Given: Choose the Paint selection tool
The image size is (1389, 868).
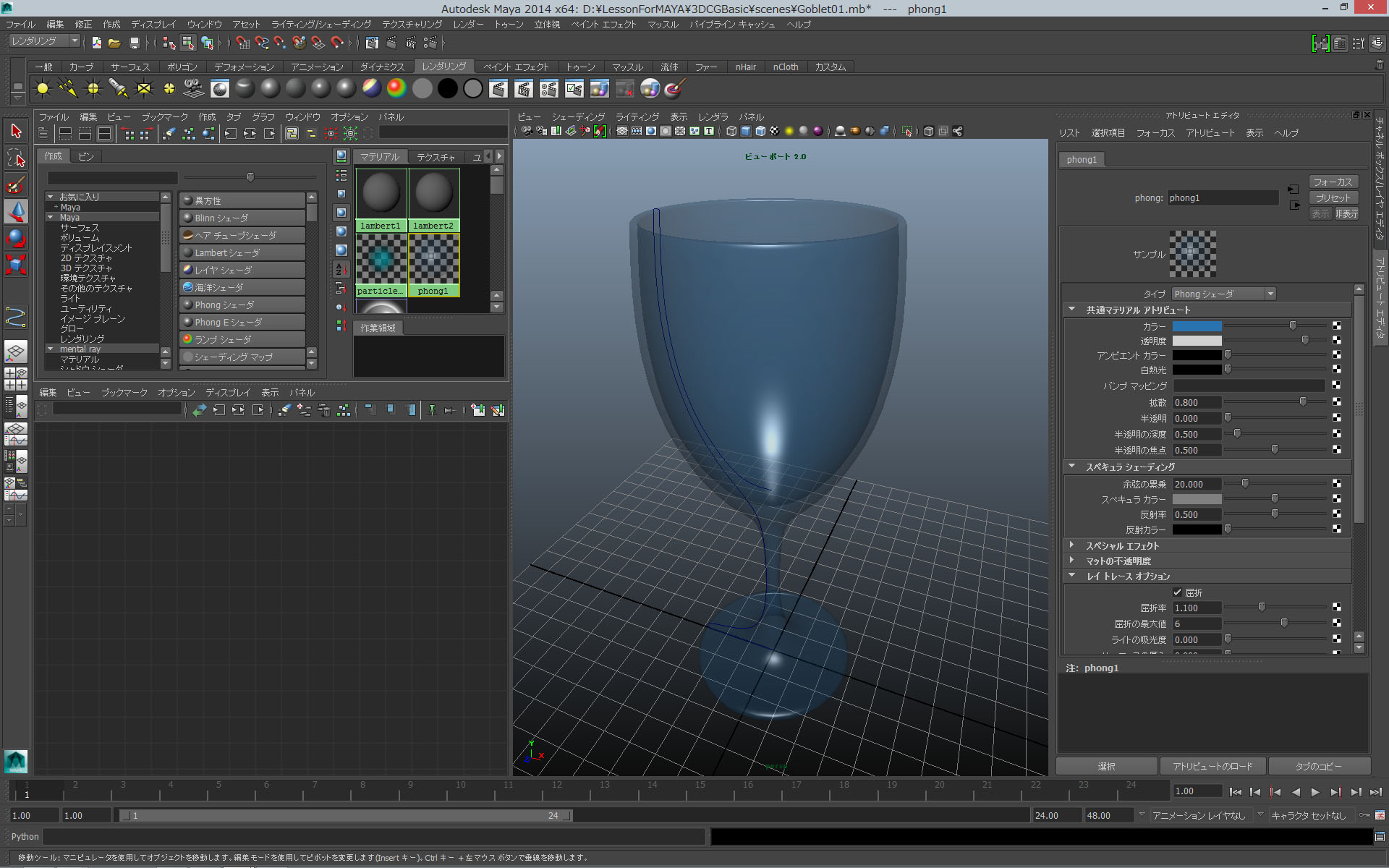Looking at the screenshot, I should pos(16,184).
